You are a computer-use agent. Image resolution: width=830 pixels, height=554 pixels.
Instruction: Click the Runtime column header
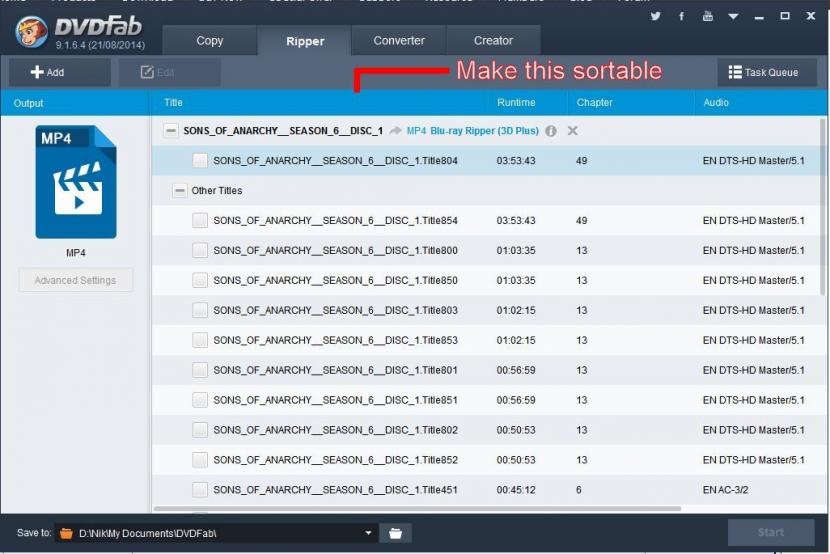pos(516,103)
